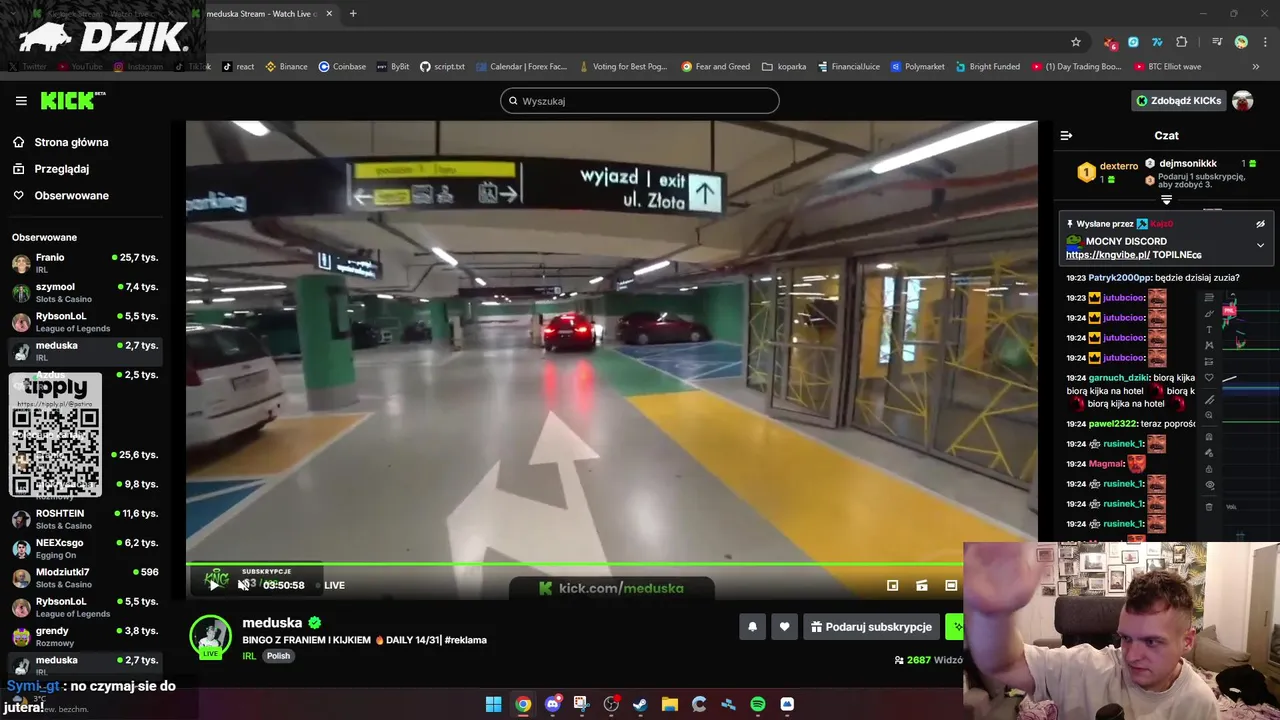This screenshot has height=720, width=1280.
Task: Open NEEXcsgo's Egging On channel
Action: (x=85, y=548)
